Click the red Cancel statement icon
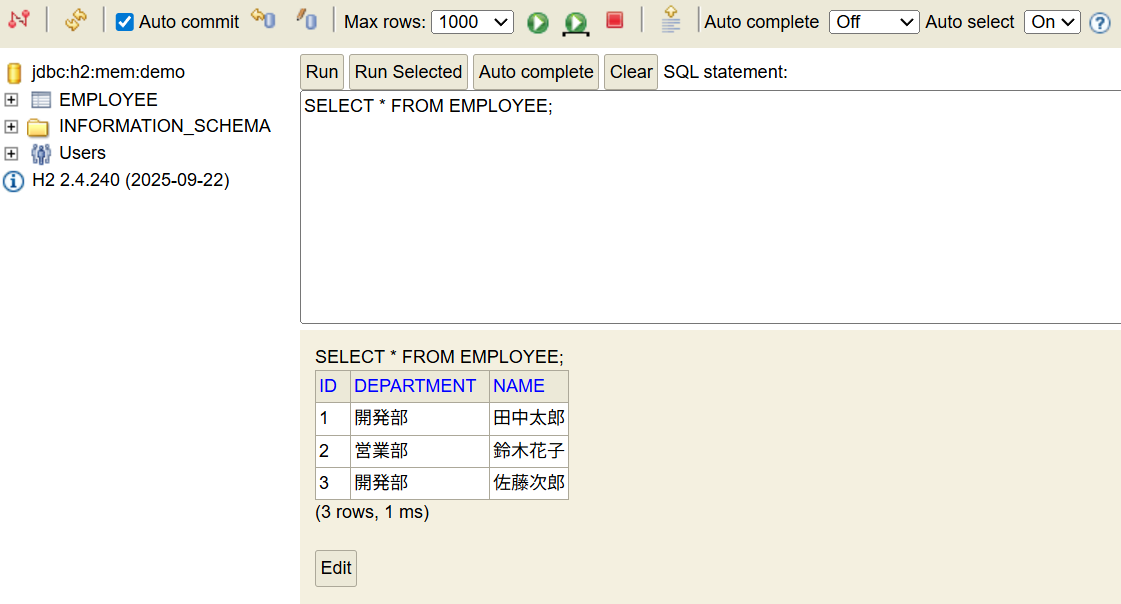This screenshot has height=604, width=1121. tap(614, 20)
